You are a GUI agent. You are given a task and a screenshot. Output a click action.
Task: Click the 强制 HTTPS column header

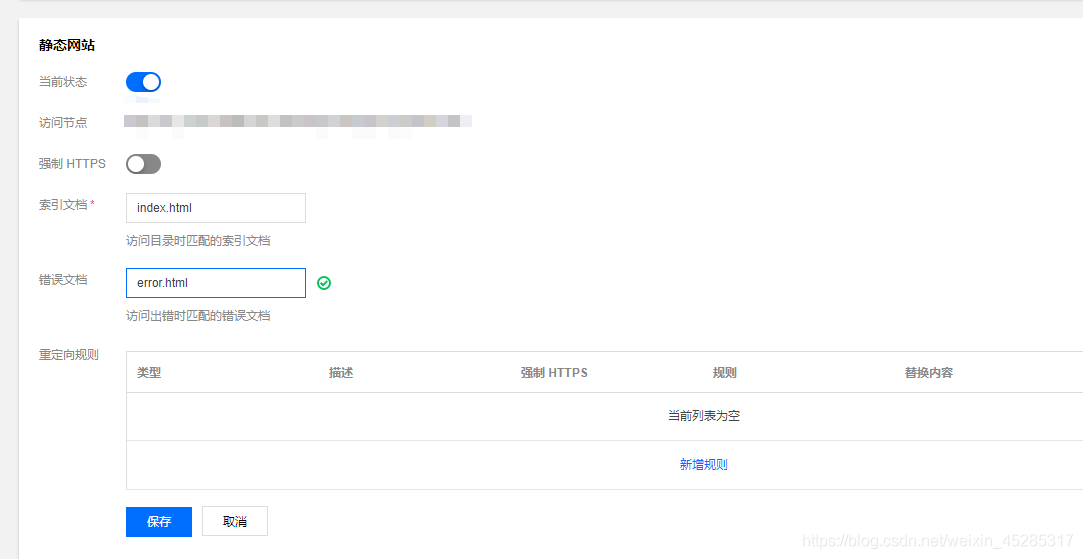(554, 372)
